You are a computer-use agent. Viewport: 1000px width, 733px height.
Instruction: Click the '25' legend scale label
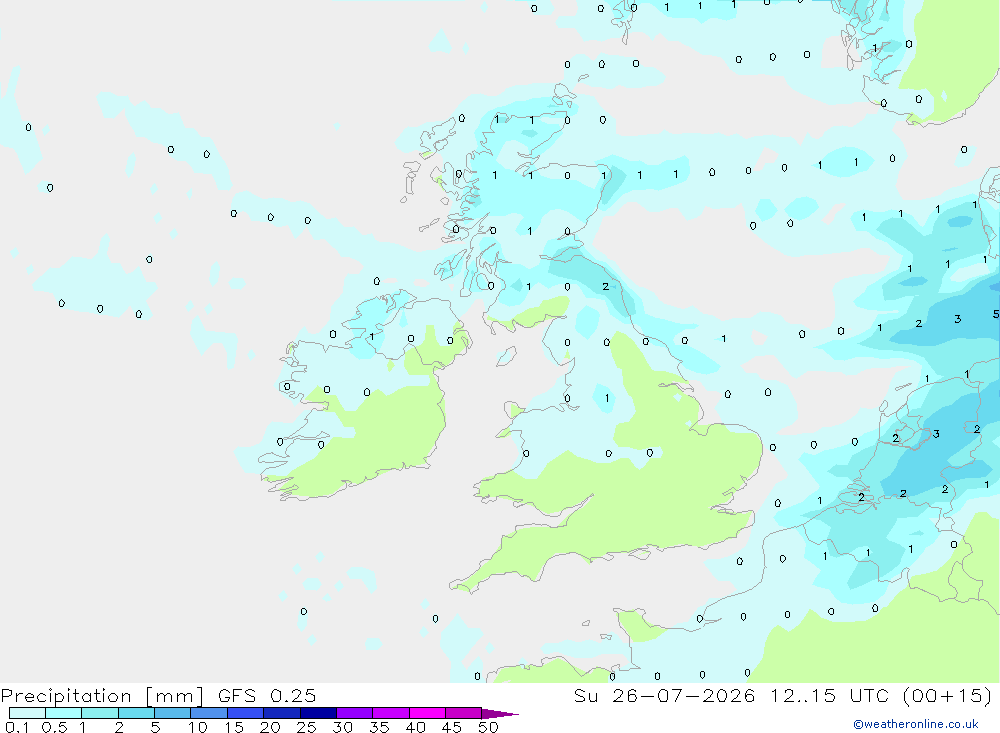[306, 727]
